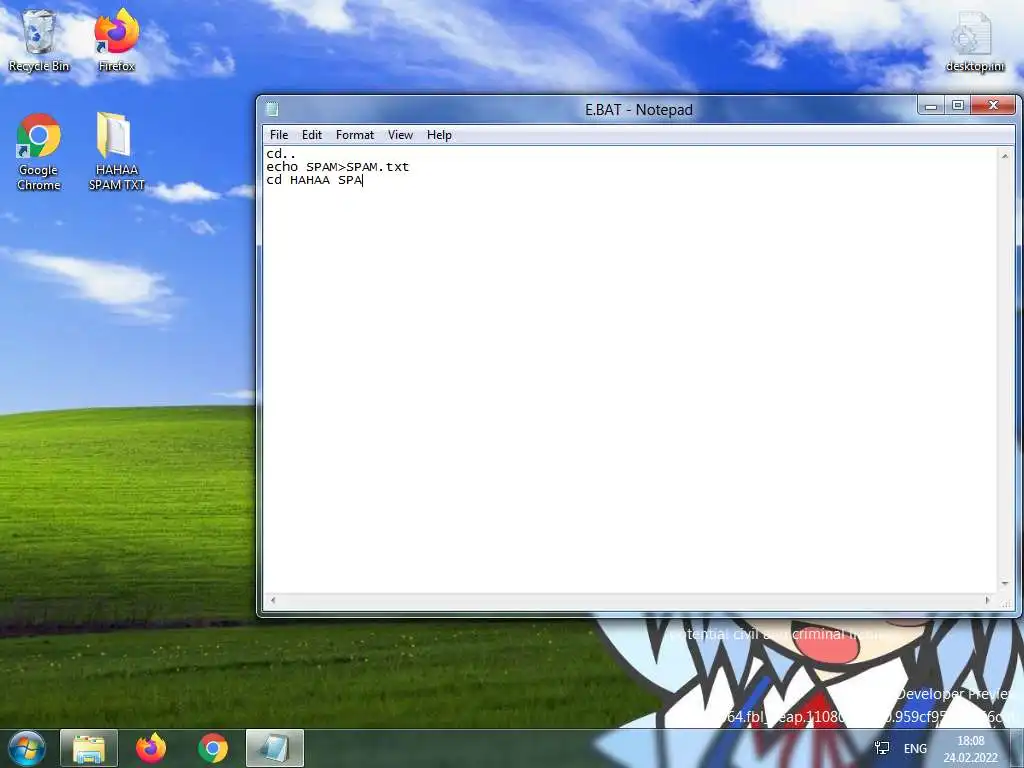Click the network tray icon
Screen dimensions: 1024x768
pos(882,748)
